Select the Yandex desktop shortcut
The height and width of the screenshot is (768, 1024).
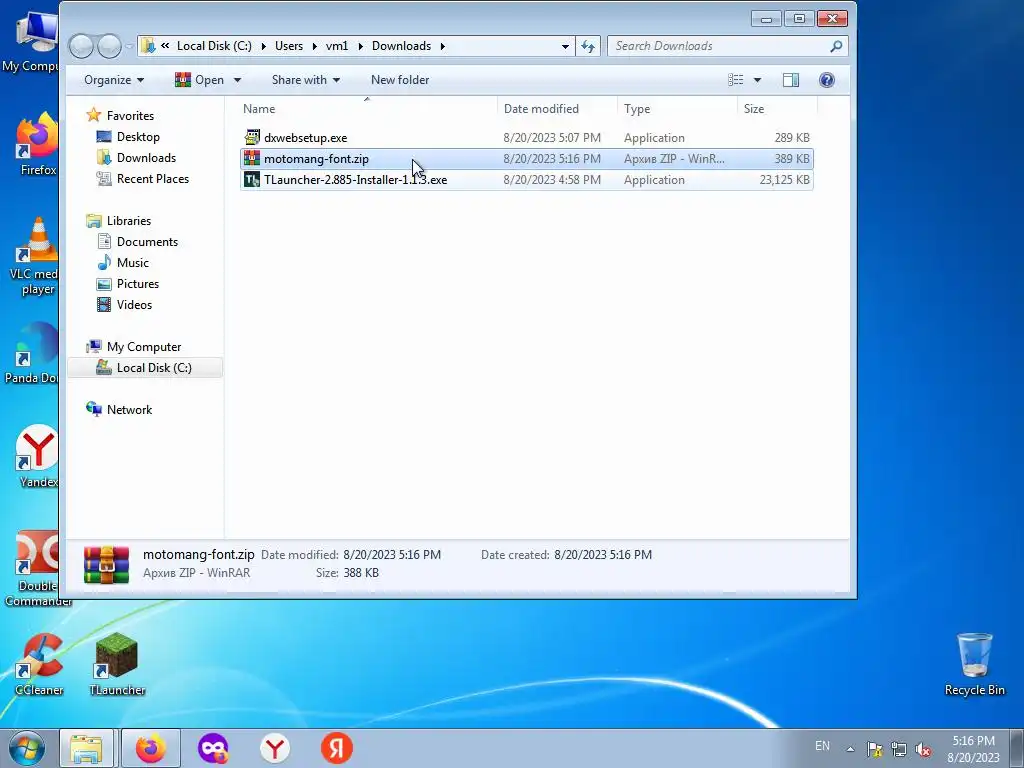click(x=37, y=457)
